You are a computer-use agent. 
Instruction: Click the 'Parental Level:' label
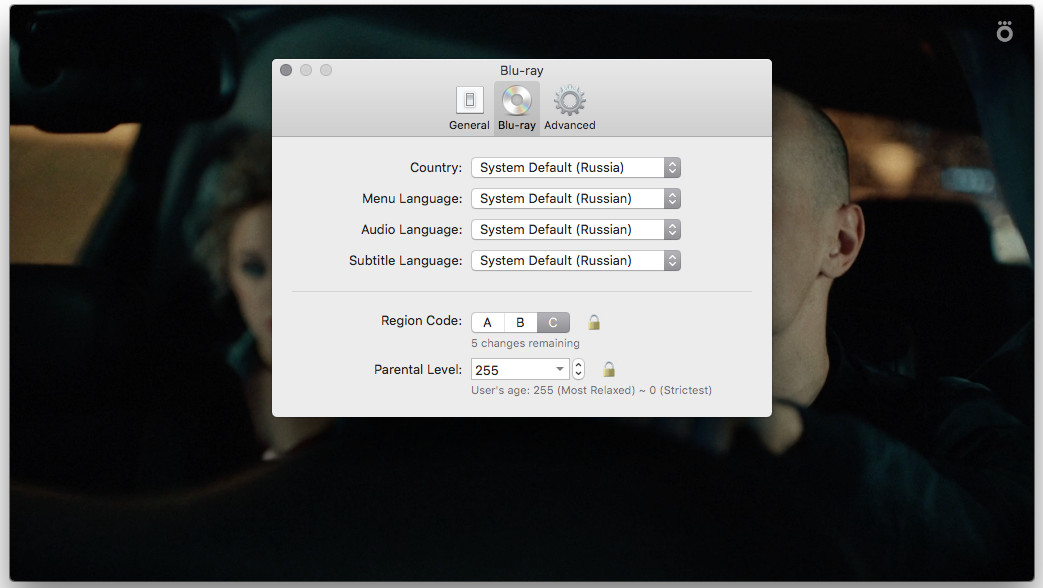pyautogui.click(x=418, y=369)
